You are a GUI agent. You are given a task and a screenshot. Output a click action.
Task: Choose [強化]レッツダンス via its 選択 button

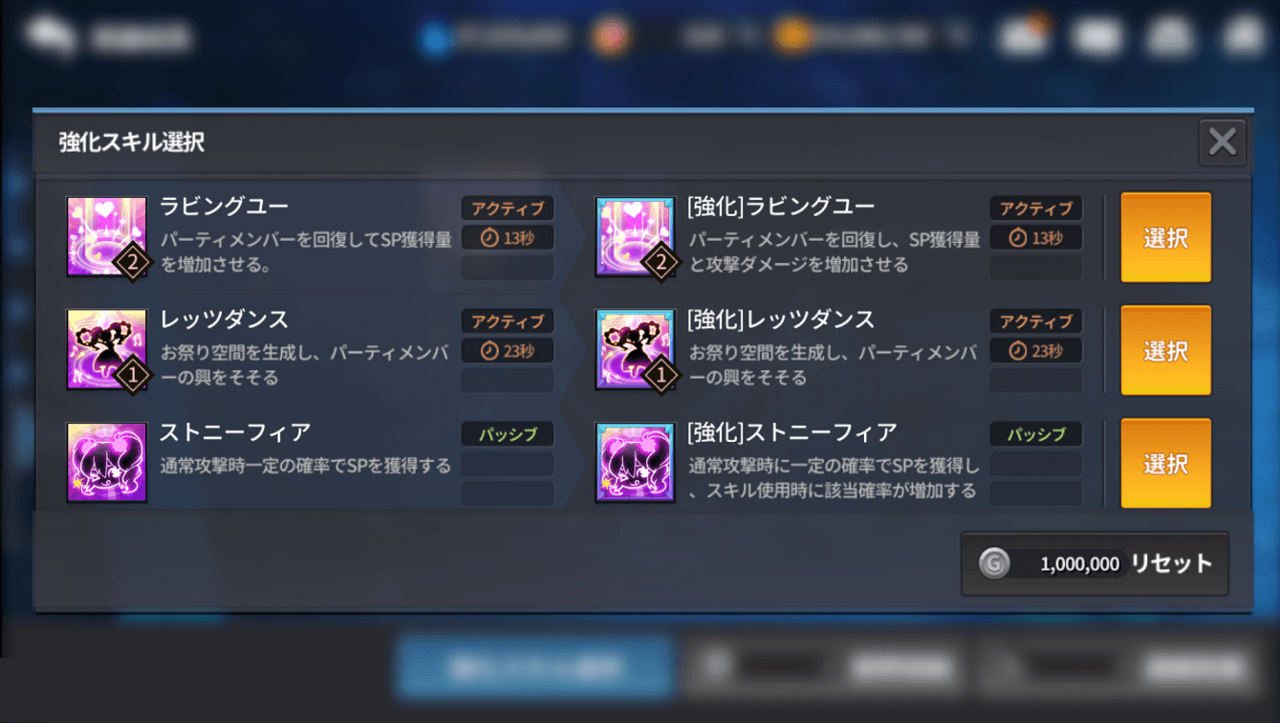[x=1166, y=350]
